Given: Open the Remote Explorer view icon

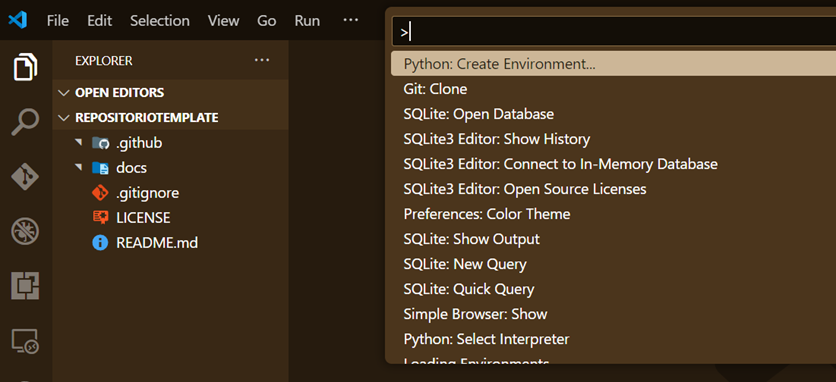Looking at the screenshot, I should tap(25, 341).
